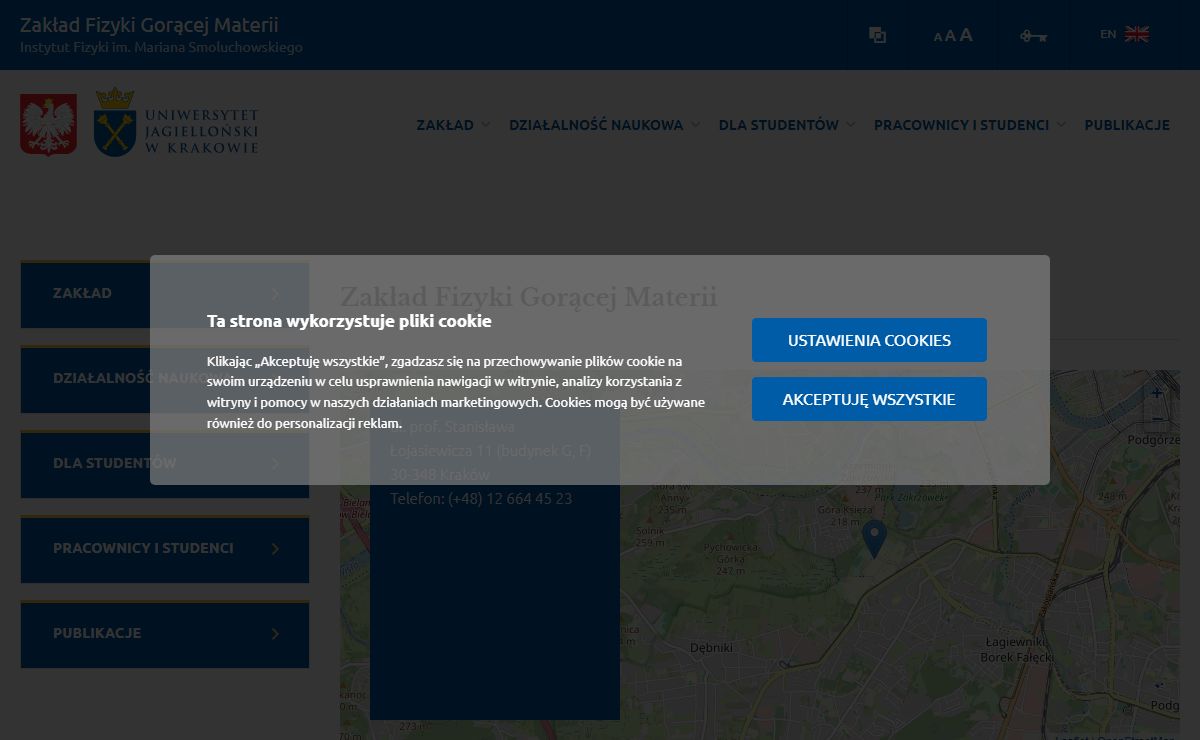Expand arrow on sidebar Pracownicy i studenci
The height and width of the screenshot is (740, 1200).
pos(275,549)
